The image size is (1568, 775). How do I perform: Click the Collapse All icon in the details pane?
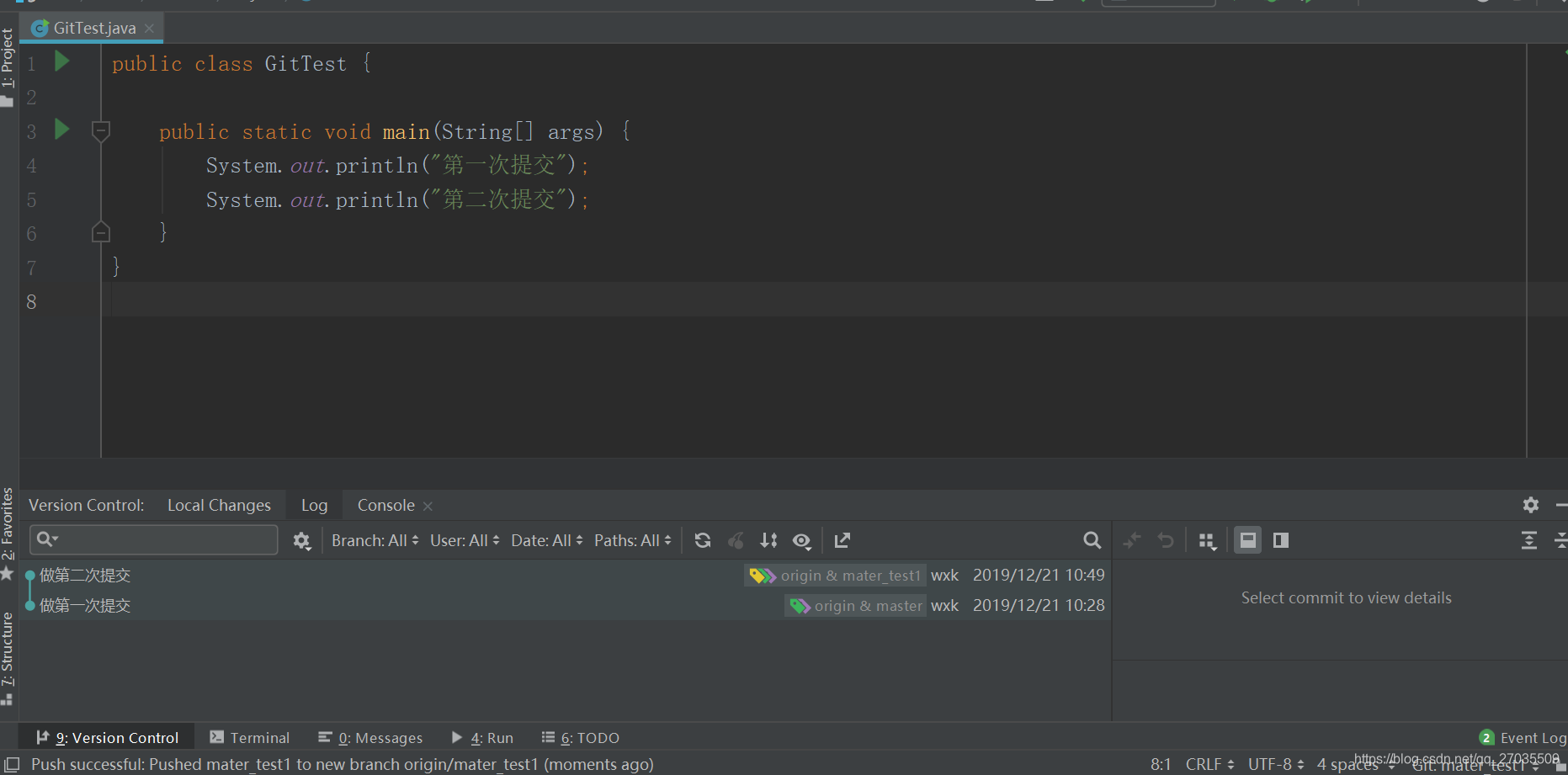[1560, 540]
